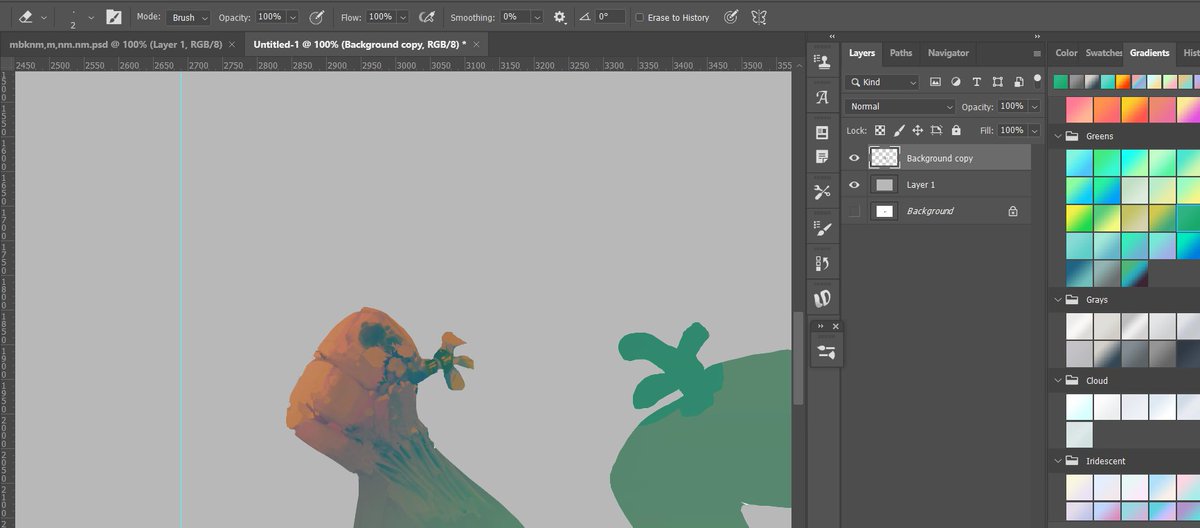Toggle pressure for size icon

(731, 17)
